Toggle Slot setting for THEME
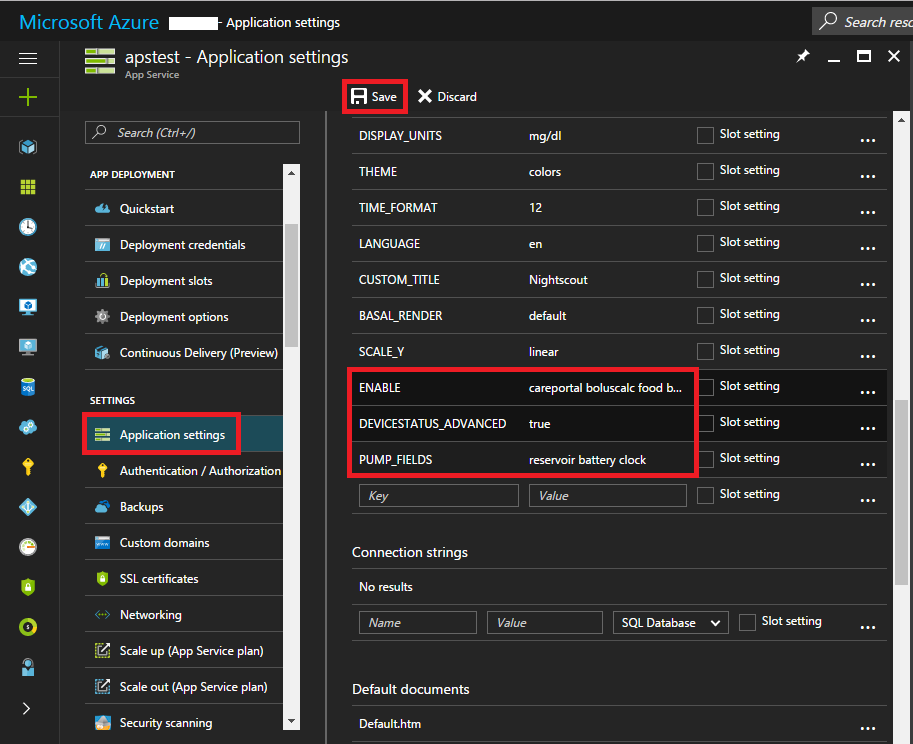 (x=705, y=171)
